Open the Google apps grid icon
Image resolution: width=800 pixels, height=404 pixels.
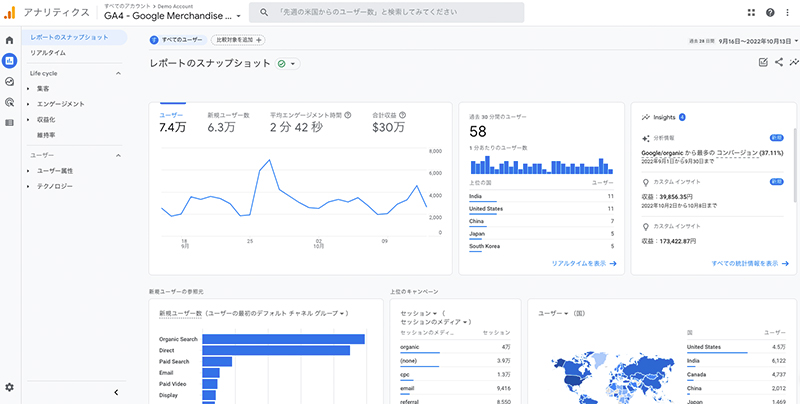[751, 13]
